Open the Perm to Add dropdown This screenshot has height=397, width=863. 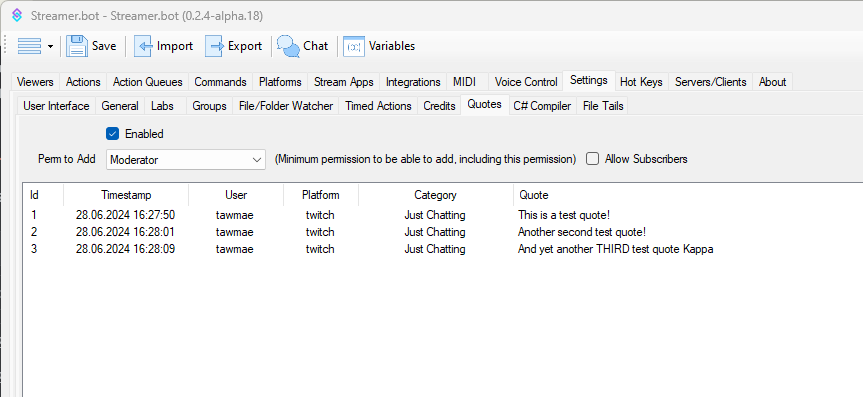click(x=186, y=160)
